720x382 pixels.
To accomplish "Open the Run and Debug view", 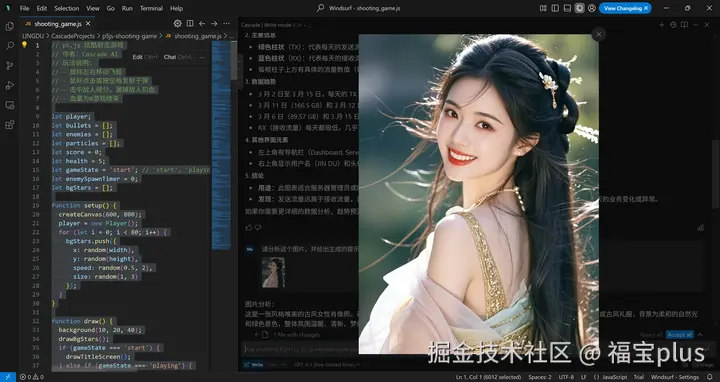I will coord(10,85).
